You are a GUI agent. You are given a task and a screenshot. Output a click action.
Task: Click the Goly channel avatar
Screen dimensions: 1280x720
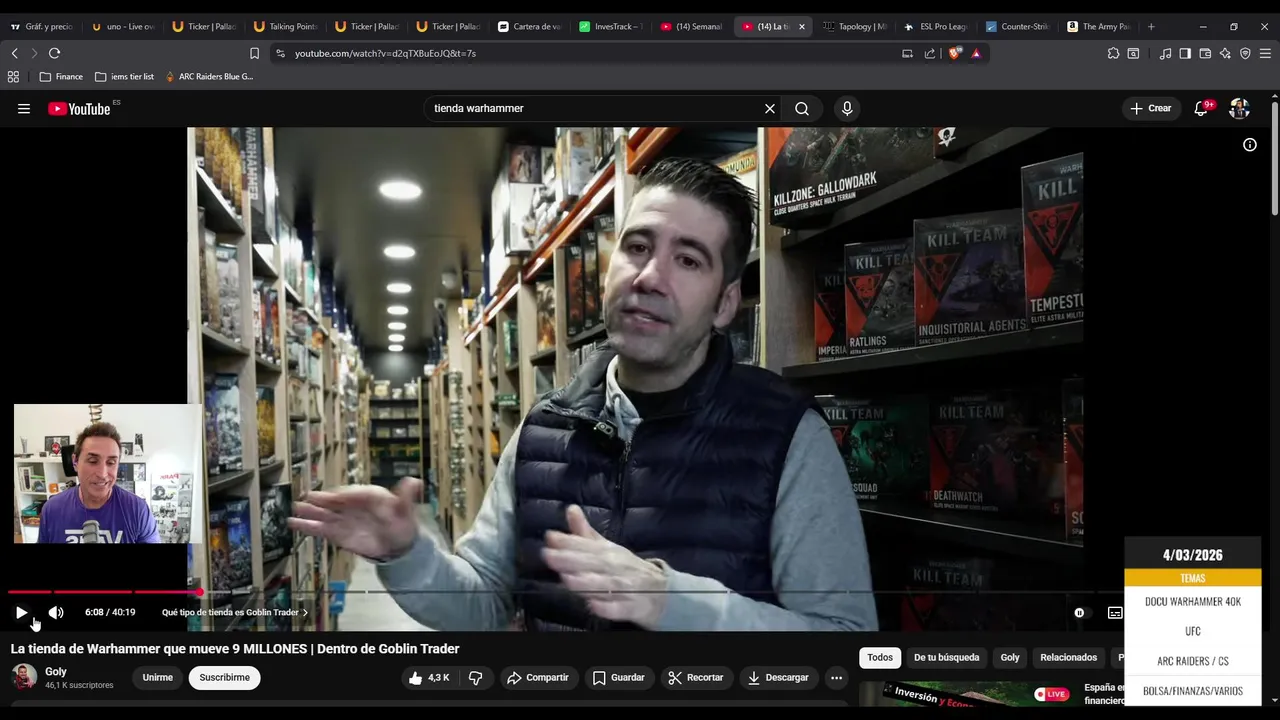pyautogui.click(x=24, y=677)
